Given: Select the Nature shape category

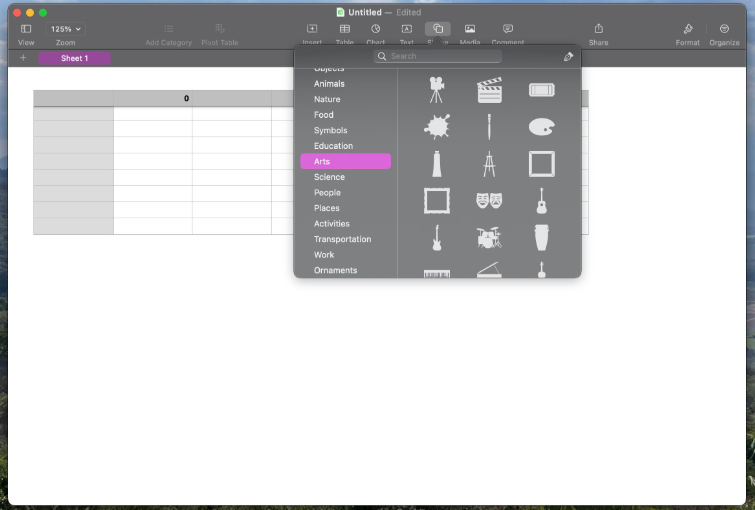Looking at the screenshot, I should pyautogui.click(x=346, y=99).
